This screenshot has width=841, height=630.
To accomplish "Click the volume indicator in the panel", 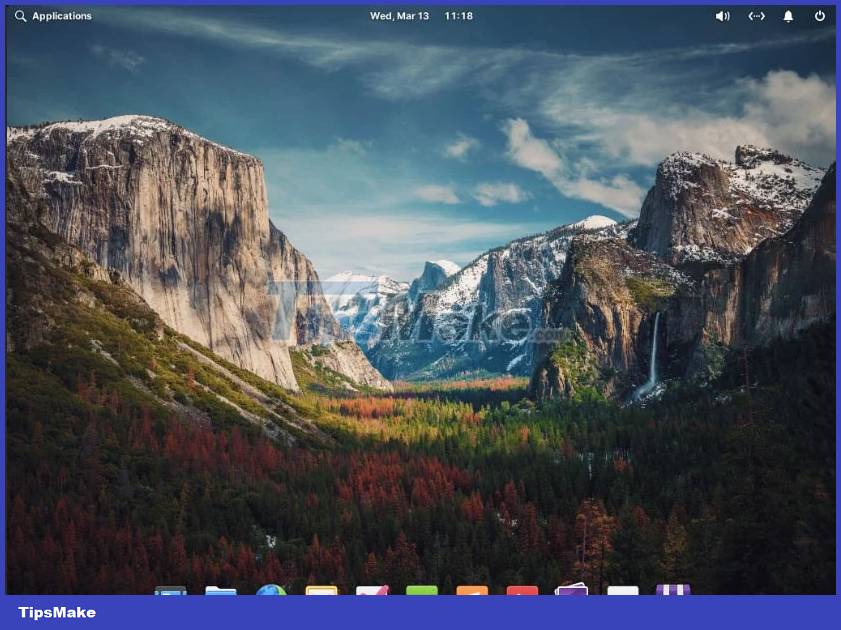I will click(723, 16).
